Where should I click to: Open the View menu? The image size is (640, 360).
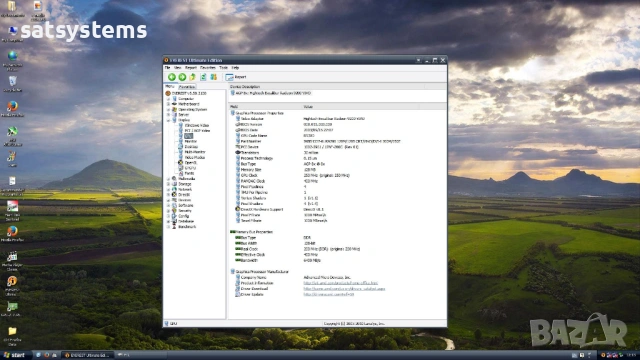point(177,67)
